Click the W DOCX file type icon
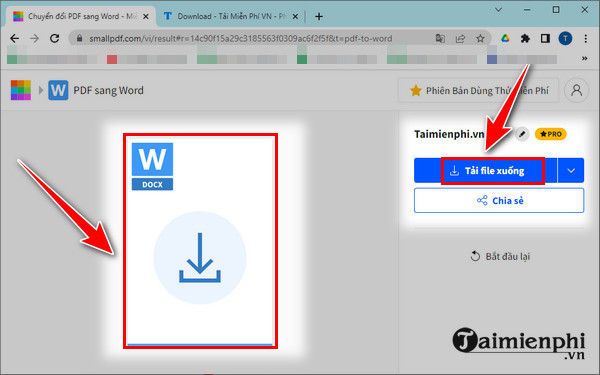600x375 pixels. click(x=152, y=166)
